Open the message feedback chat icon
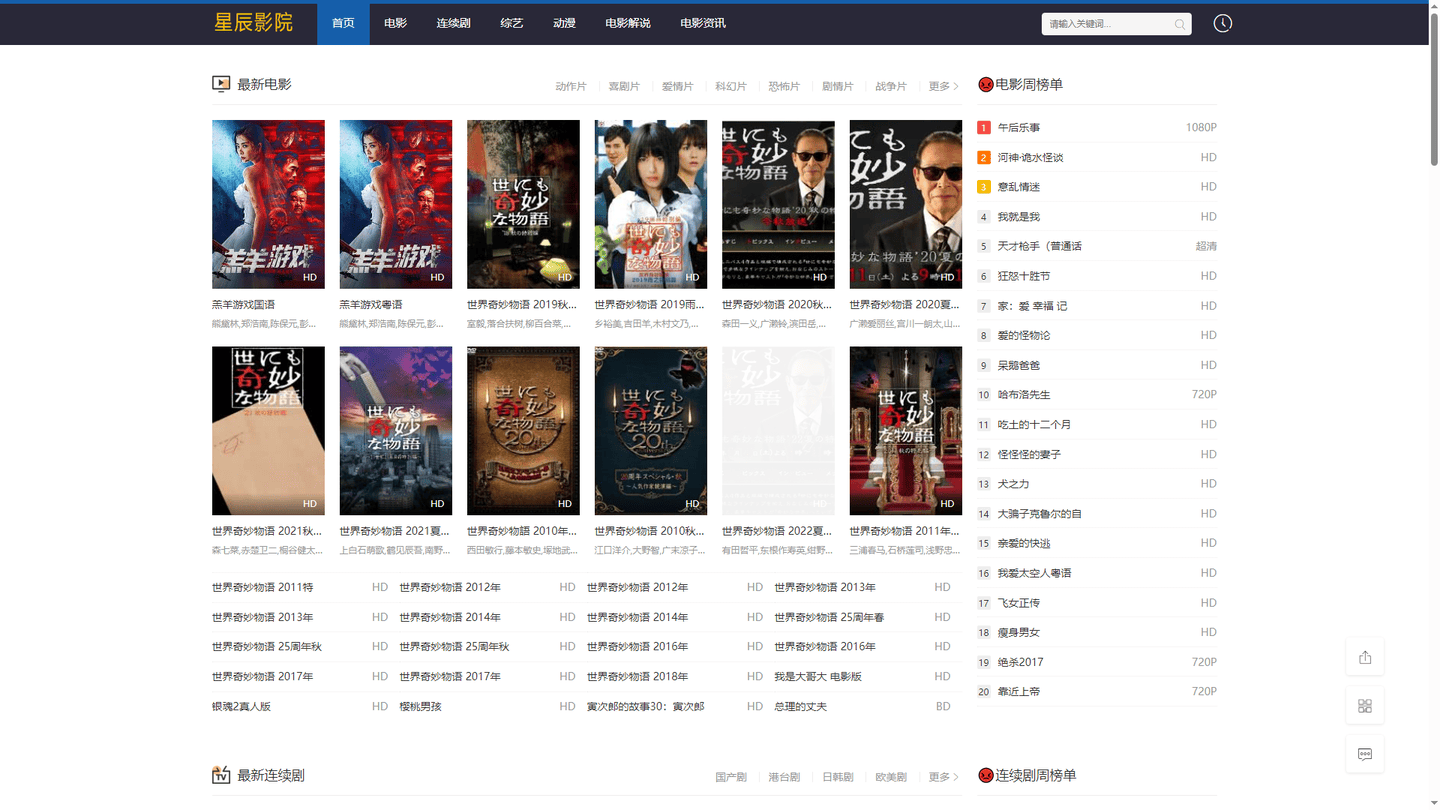Viewport: 1440px width, 810px height. coord(1365,754)
